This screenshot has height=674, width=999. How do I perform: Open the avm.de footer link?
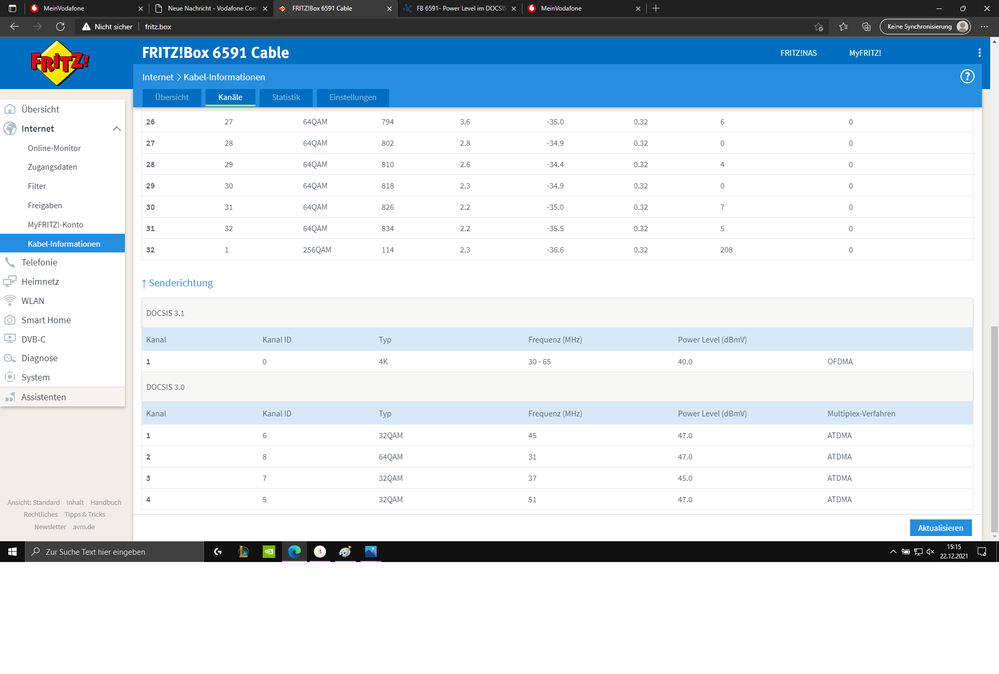click(x=83, y=527)
